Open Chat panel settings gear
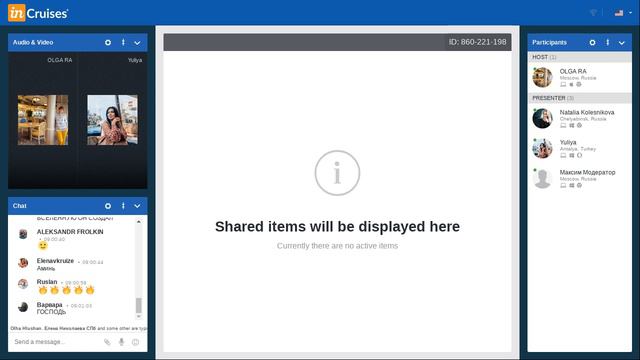Viewport: 640px width, 360px height. 108,206
